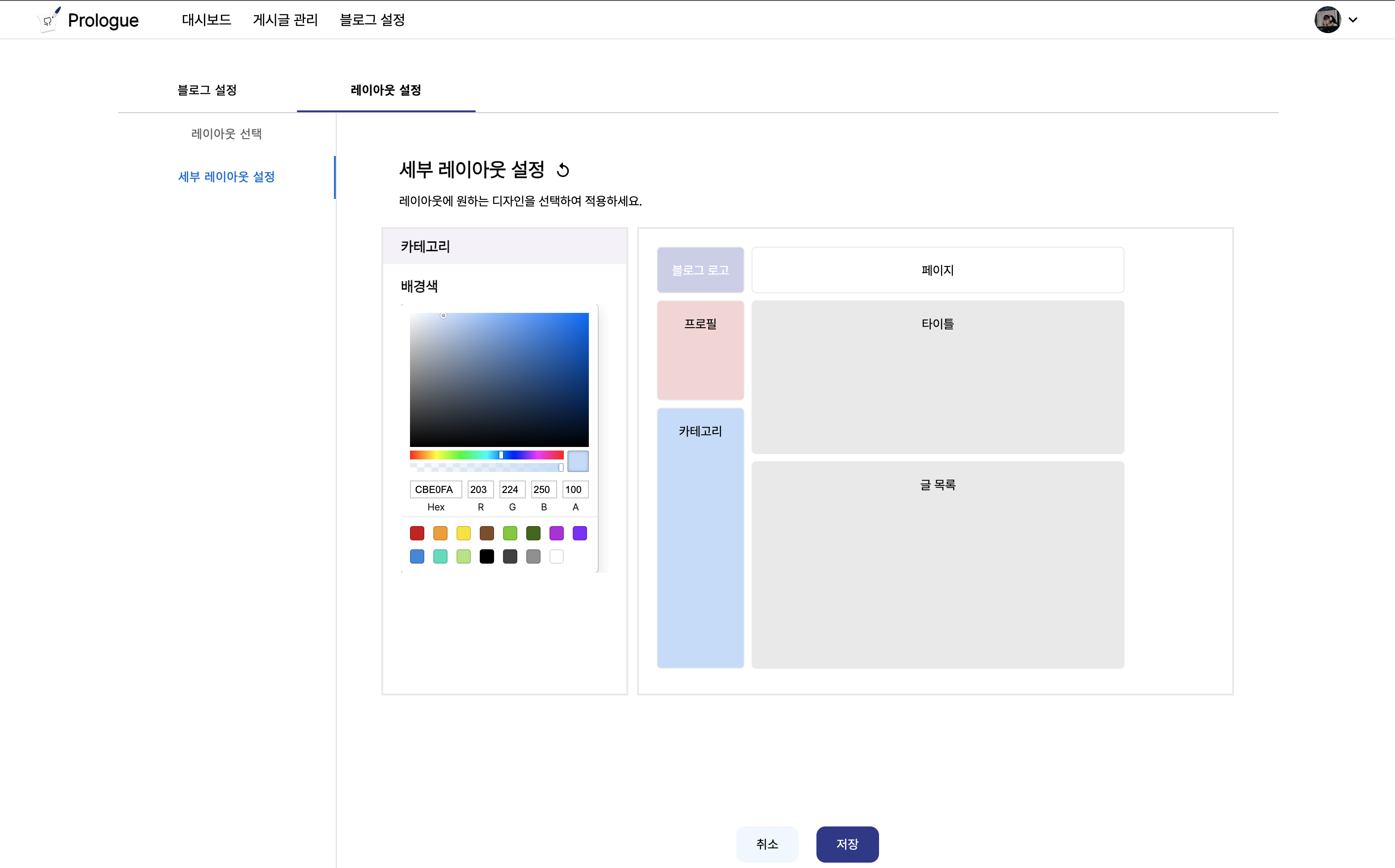Select the white preset color swatch
Screen dimensions: 1395x868
coord(557,556)
